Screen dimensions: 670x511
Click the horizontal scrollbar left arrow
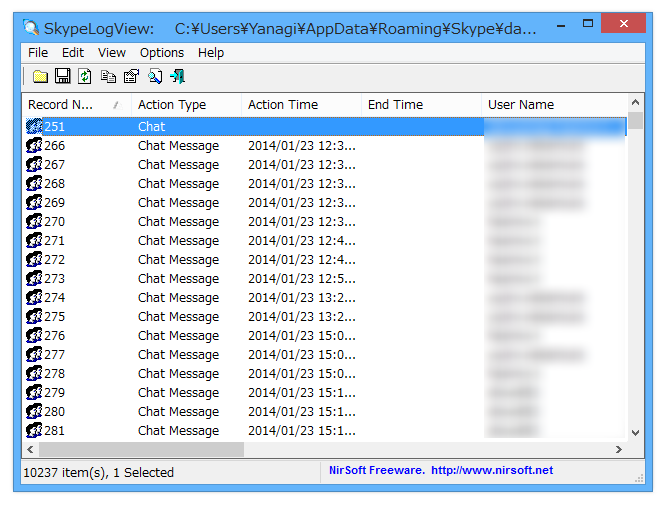[x=30, y=449]
